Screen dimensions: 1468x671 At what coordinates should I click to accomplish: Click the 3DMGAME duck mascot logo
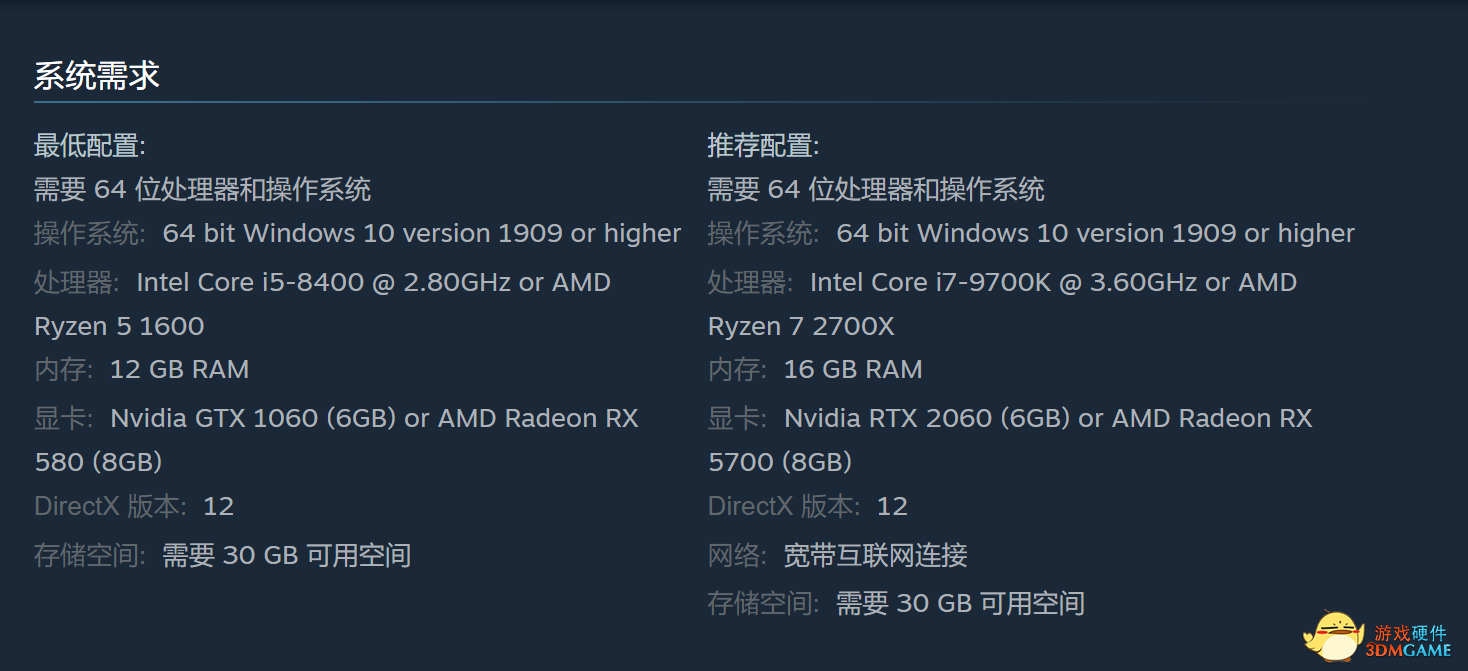1335,636
